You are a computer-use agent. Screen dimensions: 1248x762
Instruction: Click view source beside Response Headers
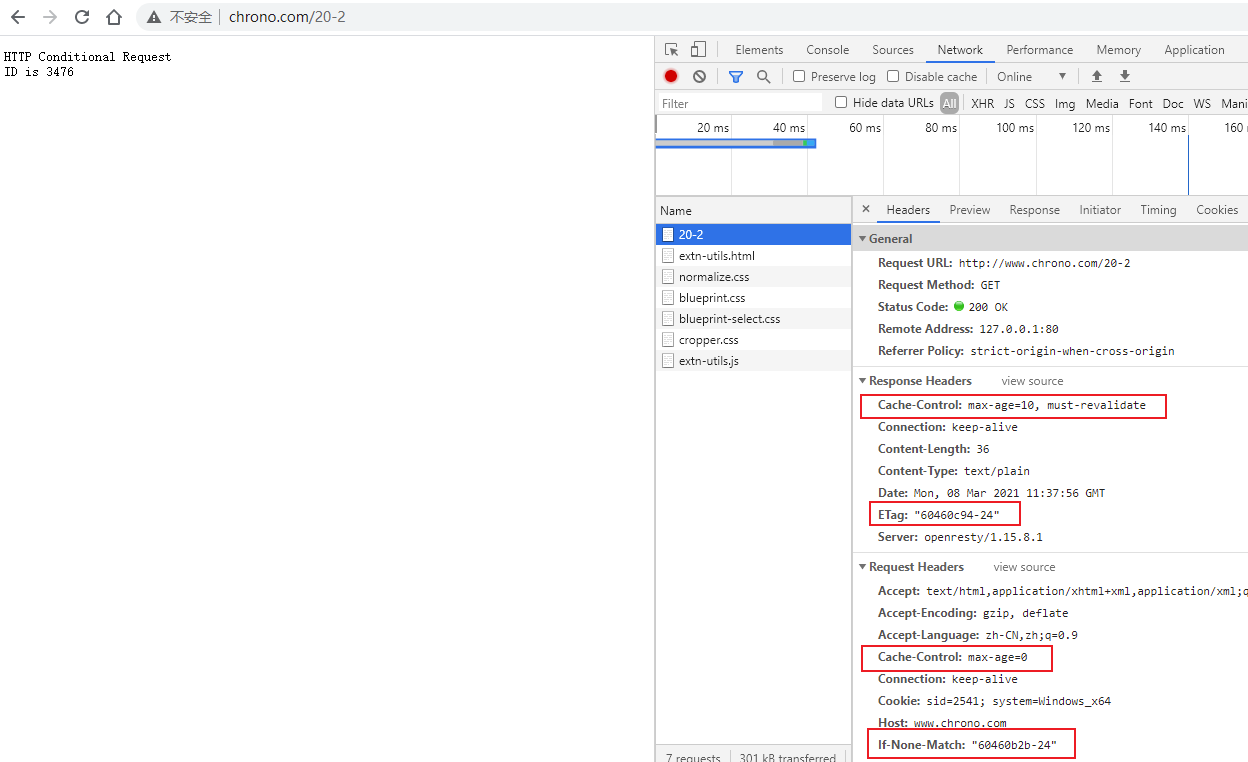click(1032, 381)
